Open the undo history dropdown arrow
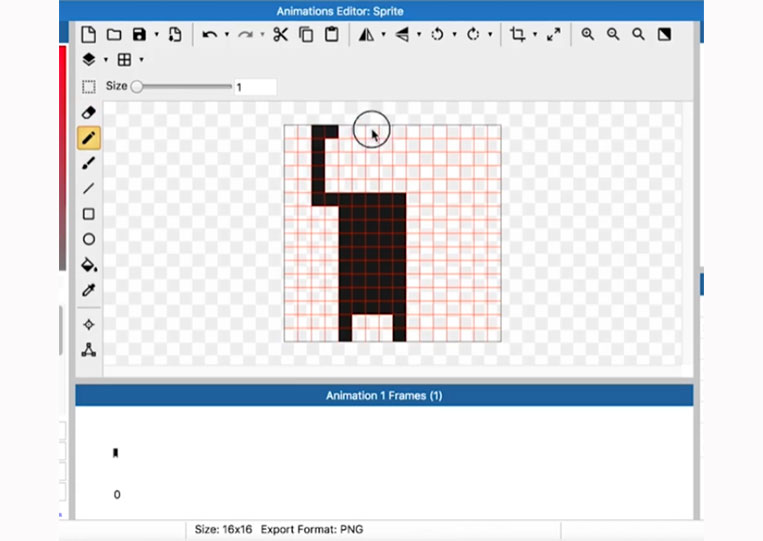 tap(227, 35)
